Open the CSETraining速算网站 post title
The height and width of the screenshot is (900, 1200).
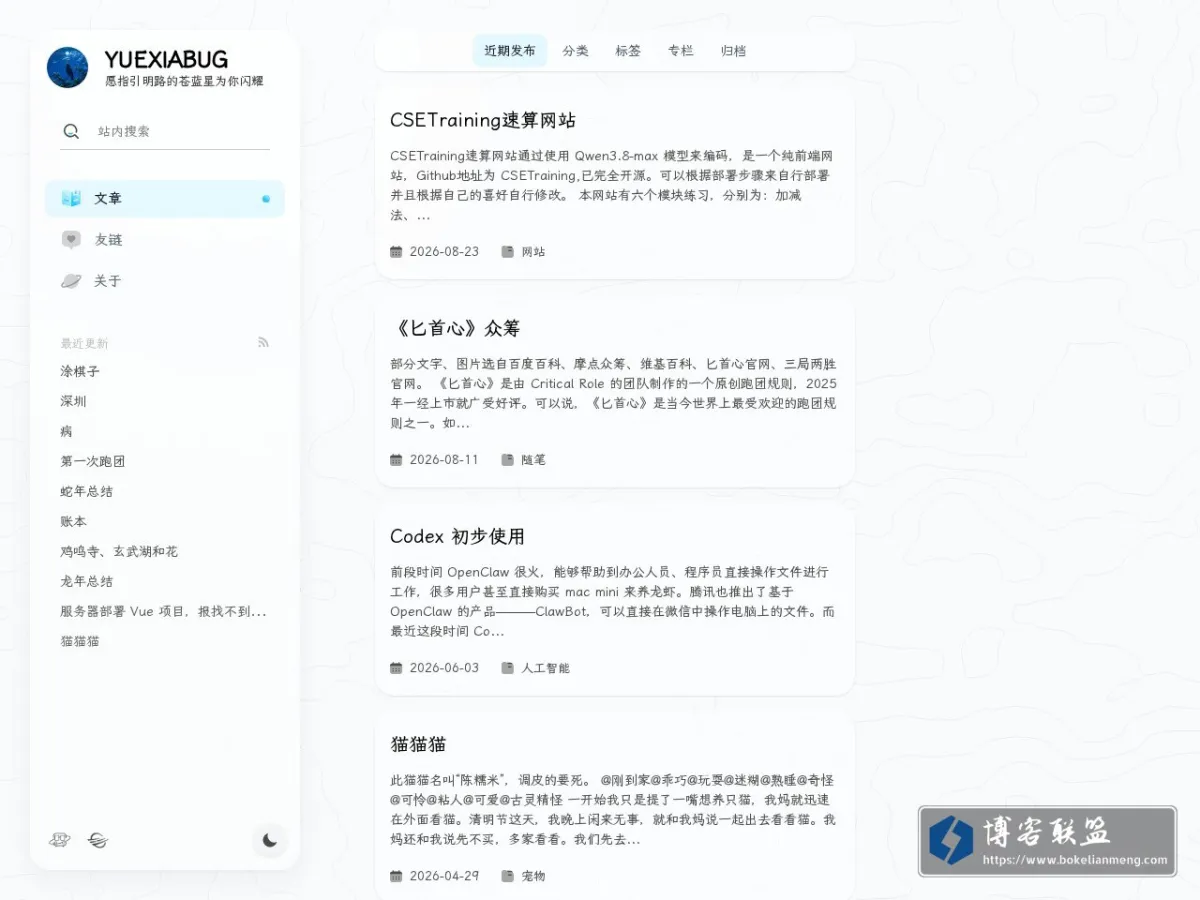tap(483, 120)
